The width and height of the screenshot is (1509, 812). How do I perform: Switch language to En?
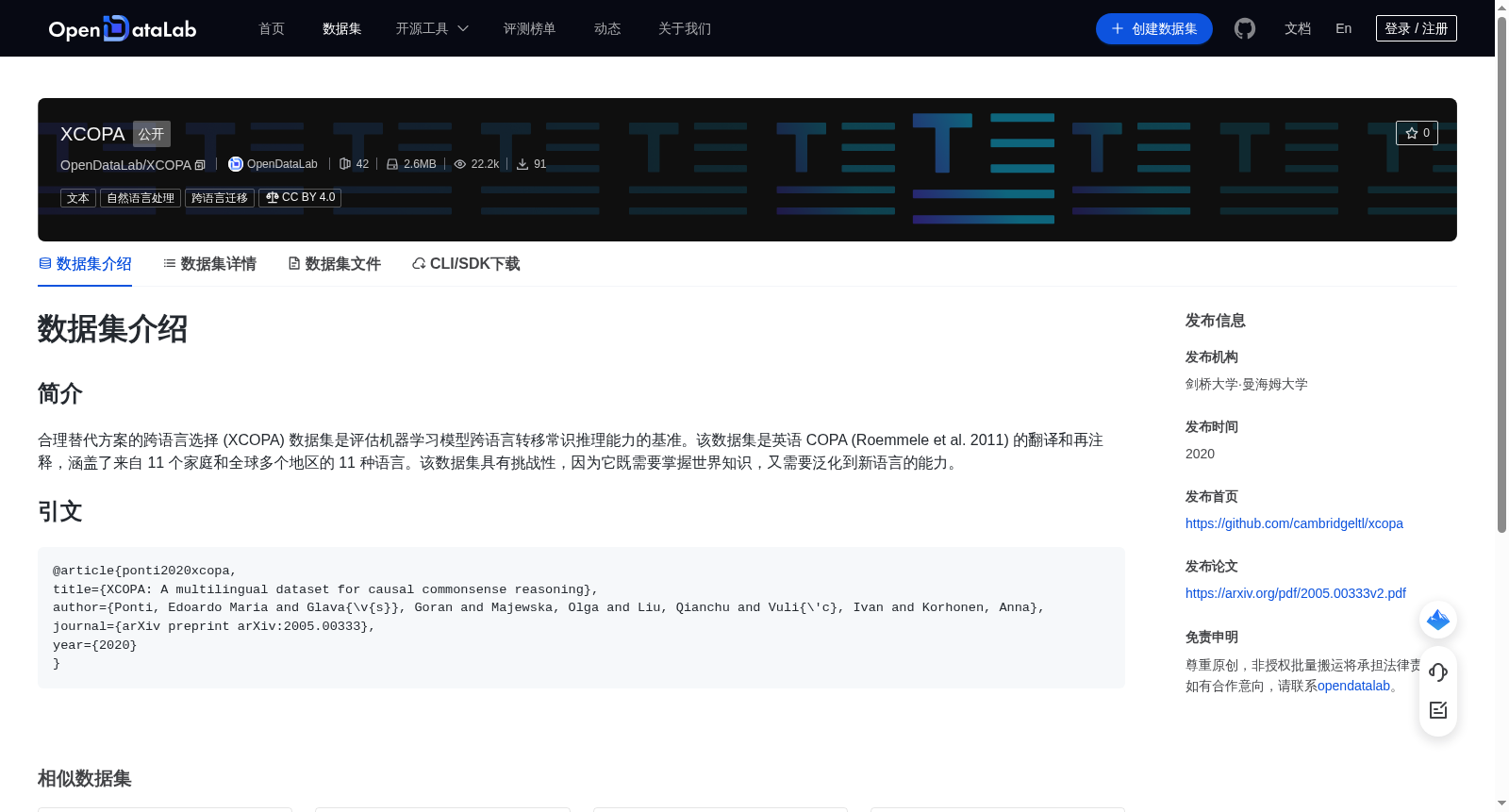point(1344,28)
